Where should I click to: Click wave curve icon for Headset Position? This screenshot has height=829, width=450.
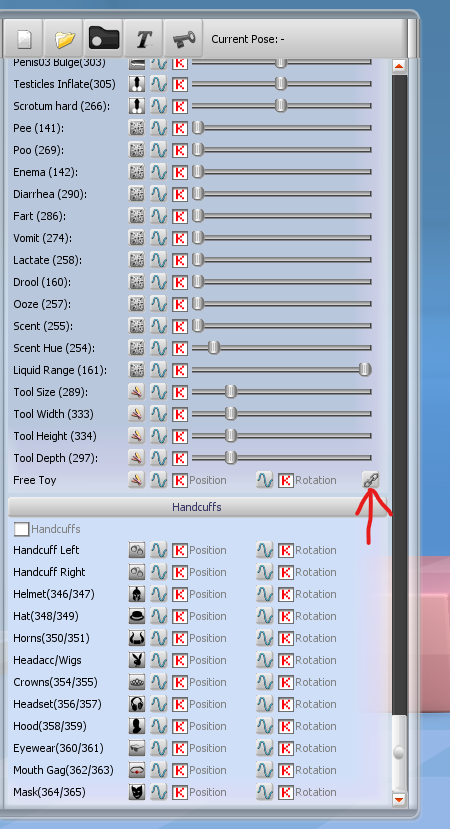click(159, 704)
